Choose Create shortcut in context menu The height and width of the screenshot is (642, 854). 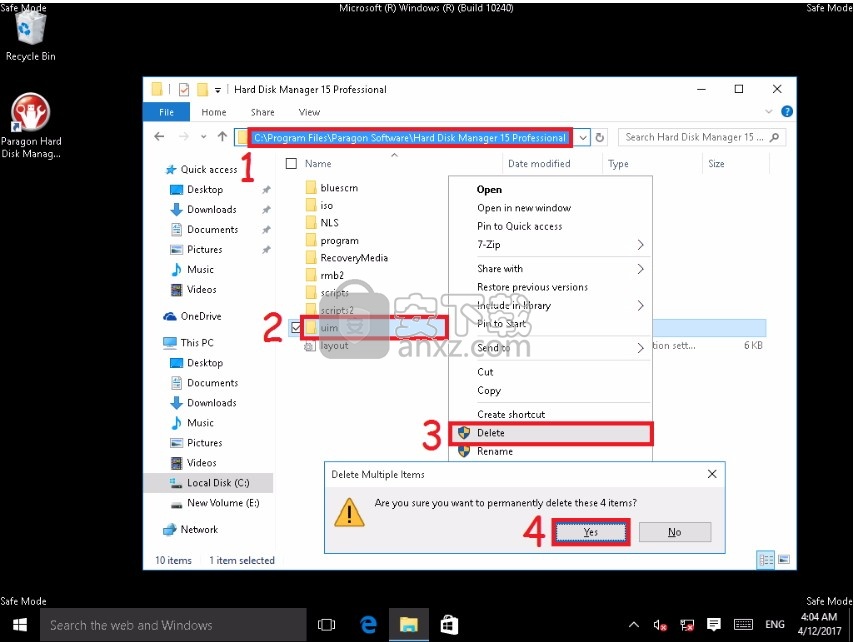(x=550, y=414)
